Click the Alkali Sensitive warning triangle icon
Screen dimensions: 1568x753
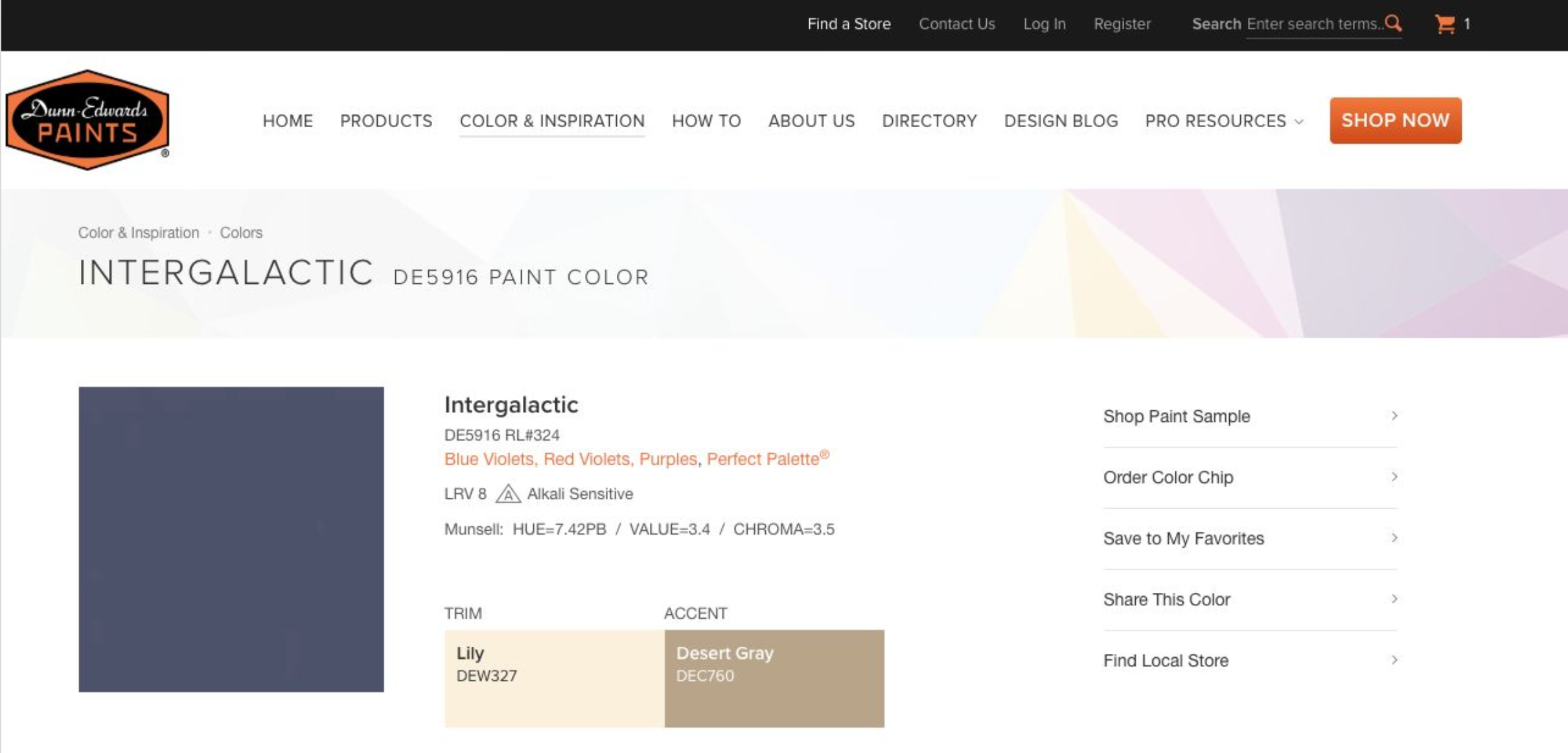point(507,494)
